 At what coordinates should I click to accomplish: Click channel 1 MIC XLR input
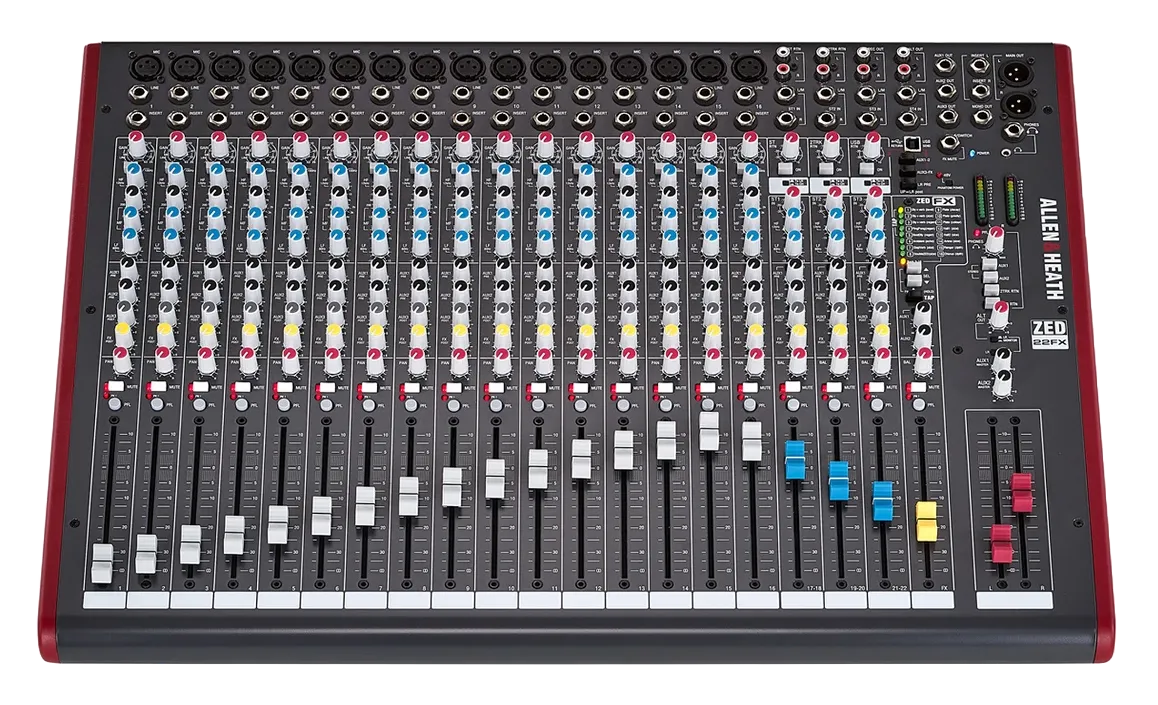(142, 68)
